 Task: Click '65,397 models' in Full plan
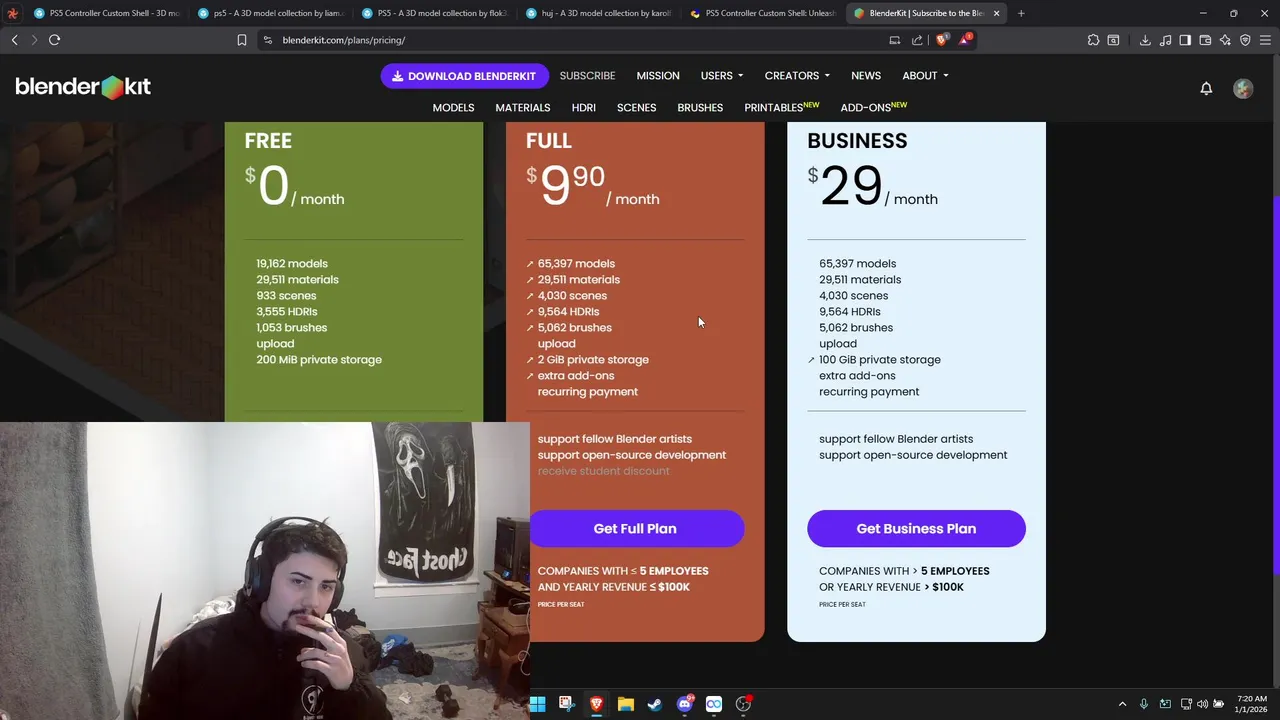click(576, 264)
